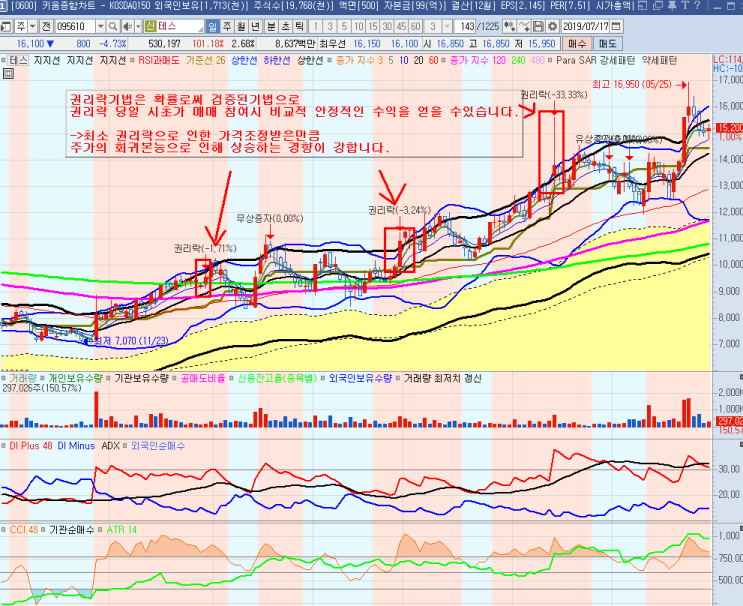Choose interval 60 button
This screenshot has height=606, width=743.
(416, 26)
